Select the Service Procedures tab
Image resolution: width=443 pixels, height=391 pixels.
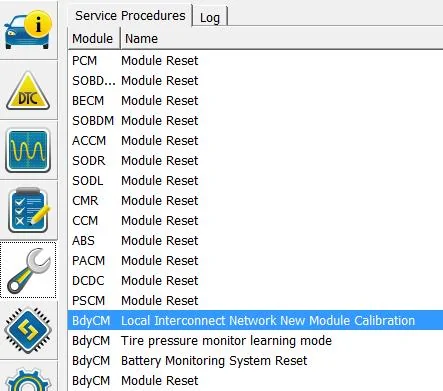(130, 15)
